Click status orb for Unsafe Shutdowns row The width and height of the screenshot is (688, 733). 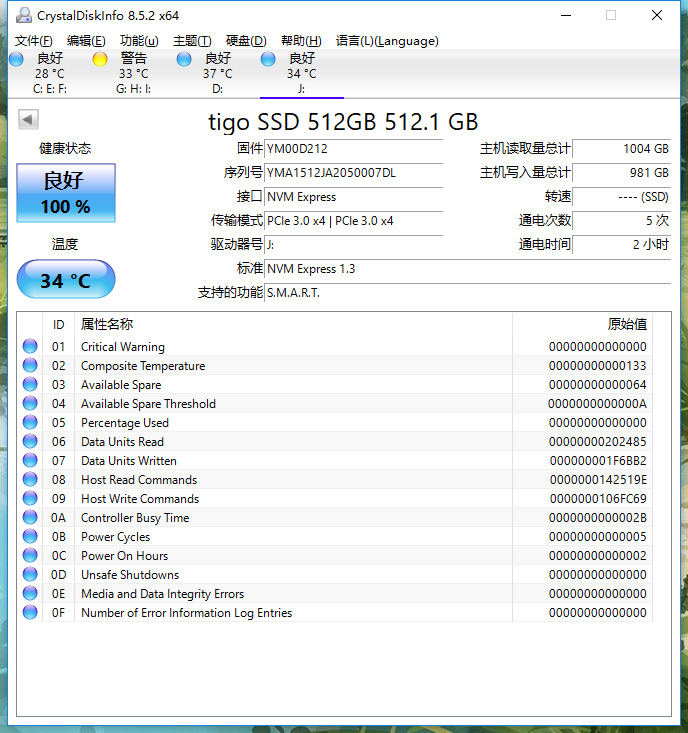tap(30, 575)
